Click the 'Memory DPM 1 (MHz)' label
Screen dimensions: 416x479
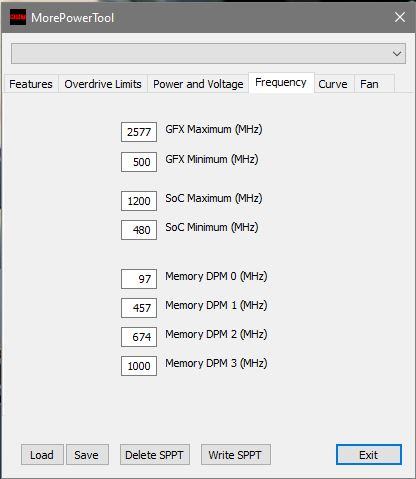point(216,305)
